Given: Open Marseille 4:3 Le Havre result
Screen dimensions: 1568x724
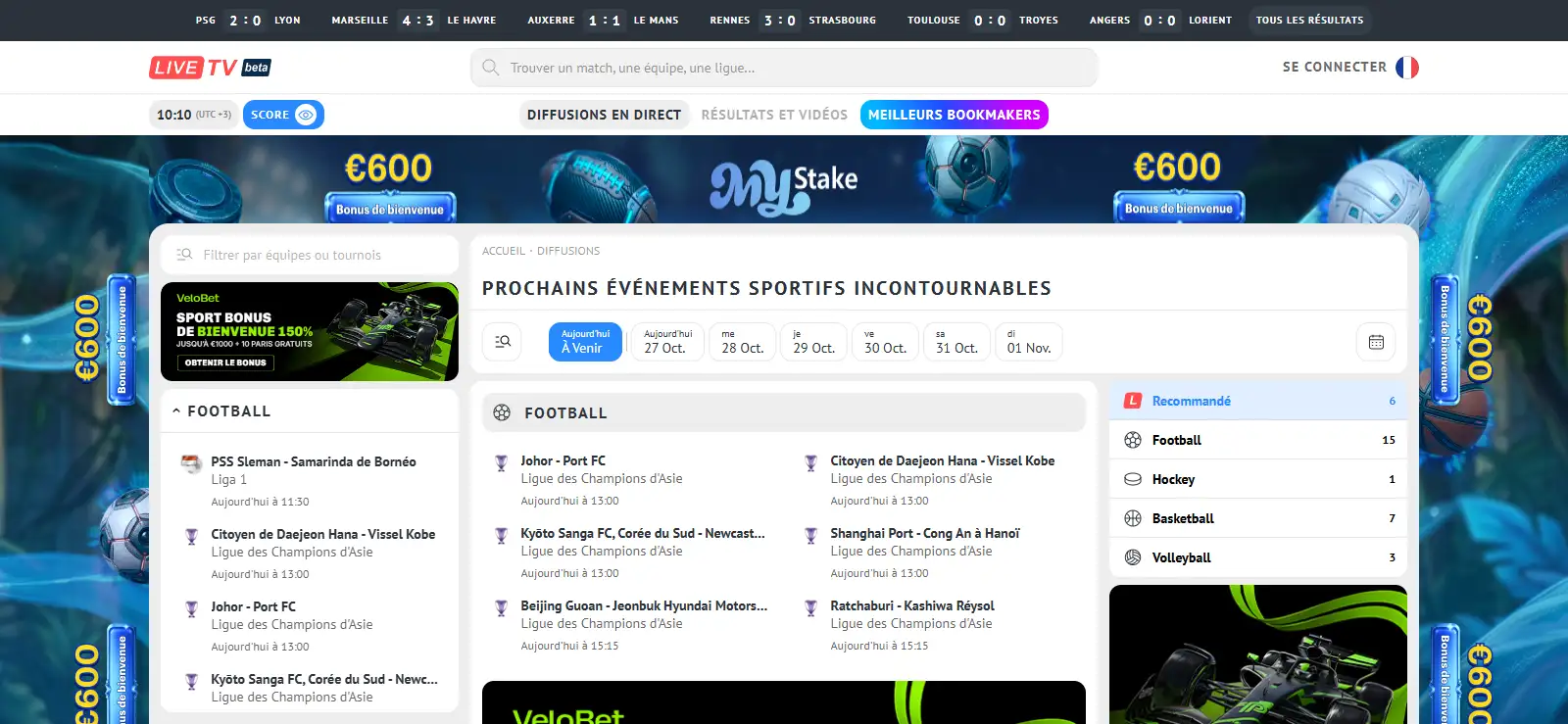Looking at the screenshot, I should point(414,20).
